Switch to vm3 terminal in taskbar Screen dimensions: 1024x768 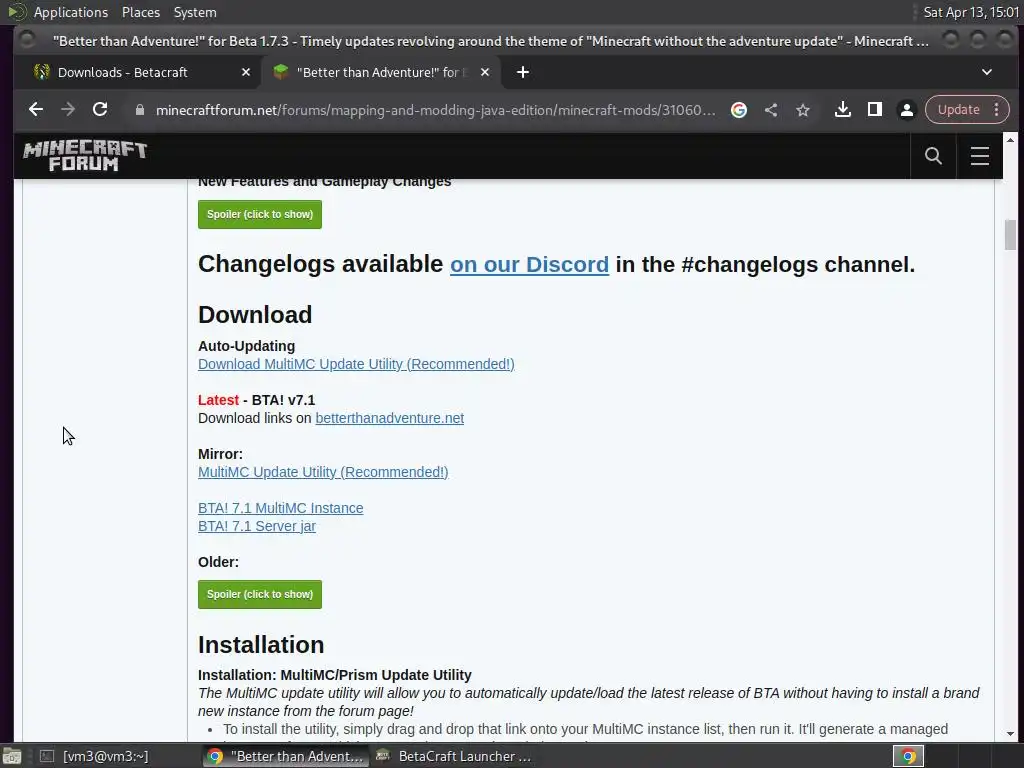(x=95, y=756)
